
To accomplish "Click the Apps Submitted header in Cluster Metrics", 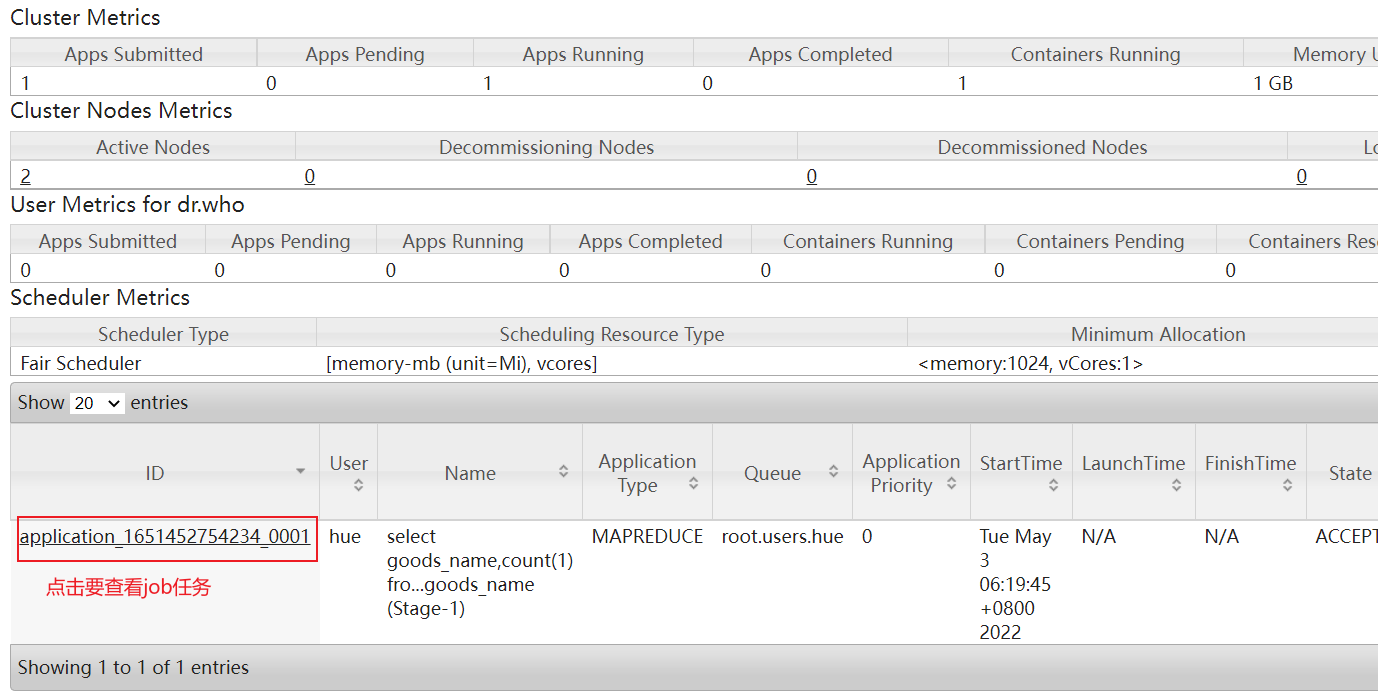I will pos(134,54).
